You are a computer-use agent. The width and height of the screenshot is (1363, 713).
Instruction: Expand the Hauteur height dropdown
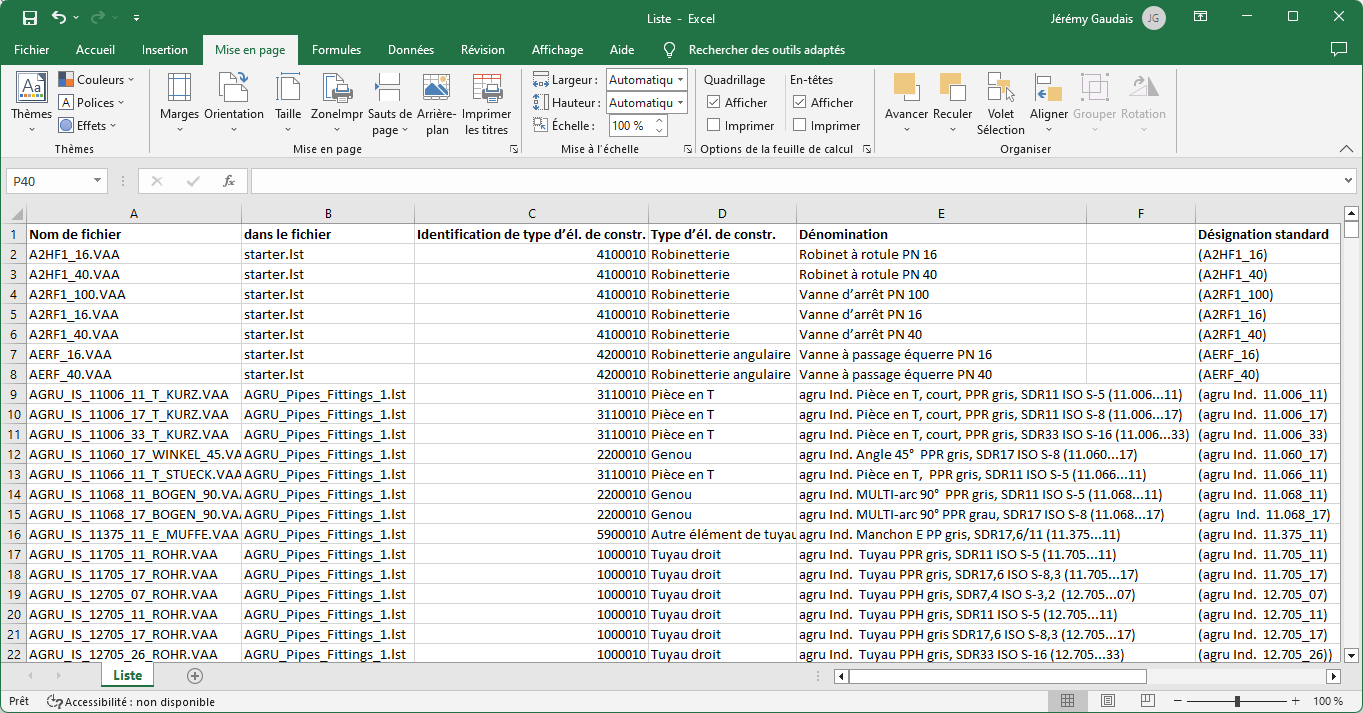click(680, 103)
